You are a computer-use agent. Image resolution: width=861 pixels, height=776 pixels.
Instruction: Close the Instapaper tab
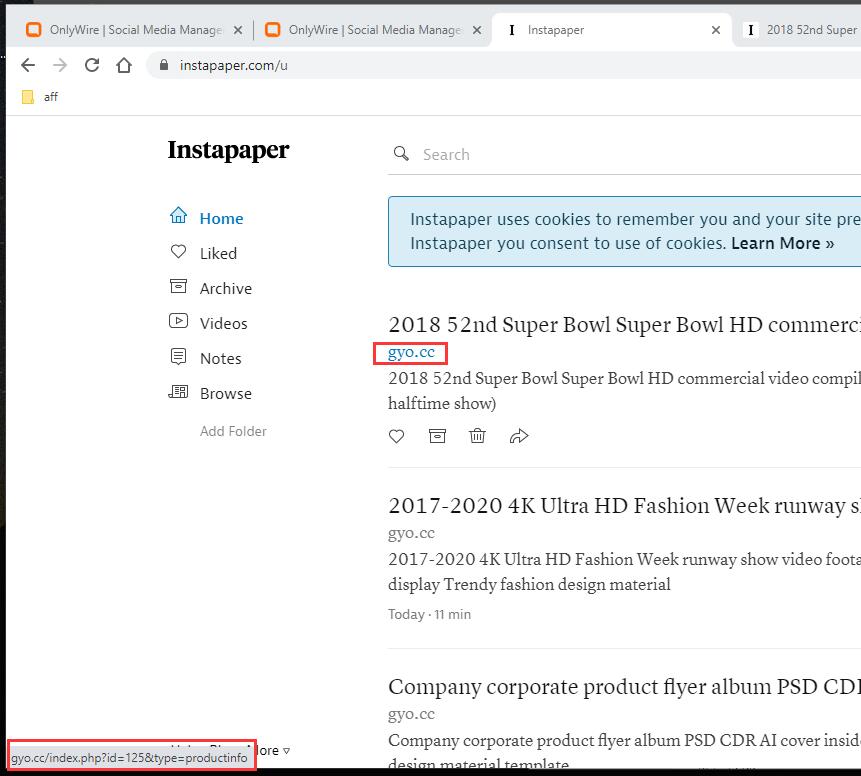coord(715,30)
